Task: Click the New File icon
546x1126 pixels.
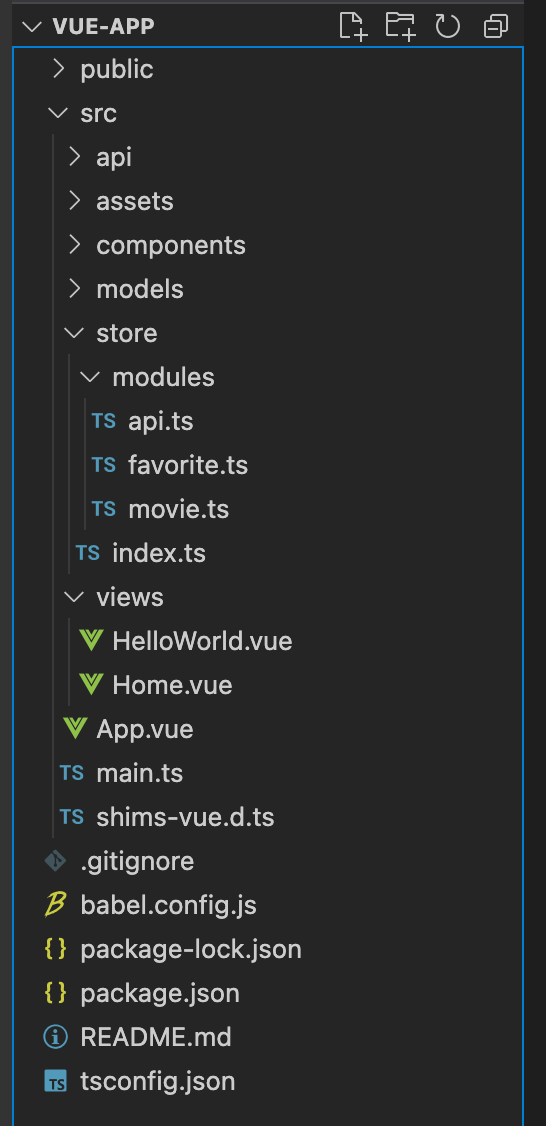Action: click(x=353, y=27)
